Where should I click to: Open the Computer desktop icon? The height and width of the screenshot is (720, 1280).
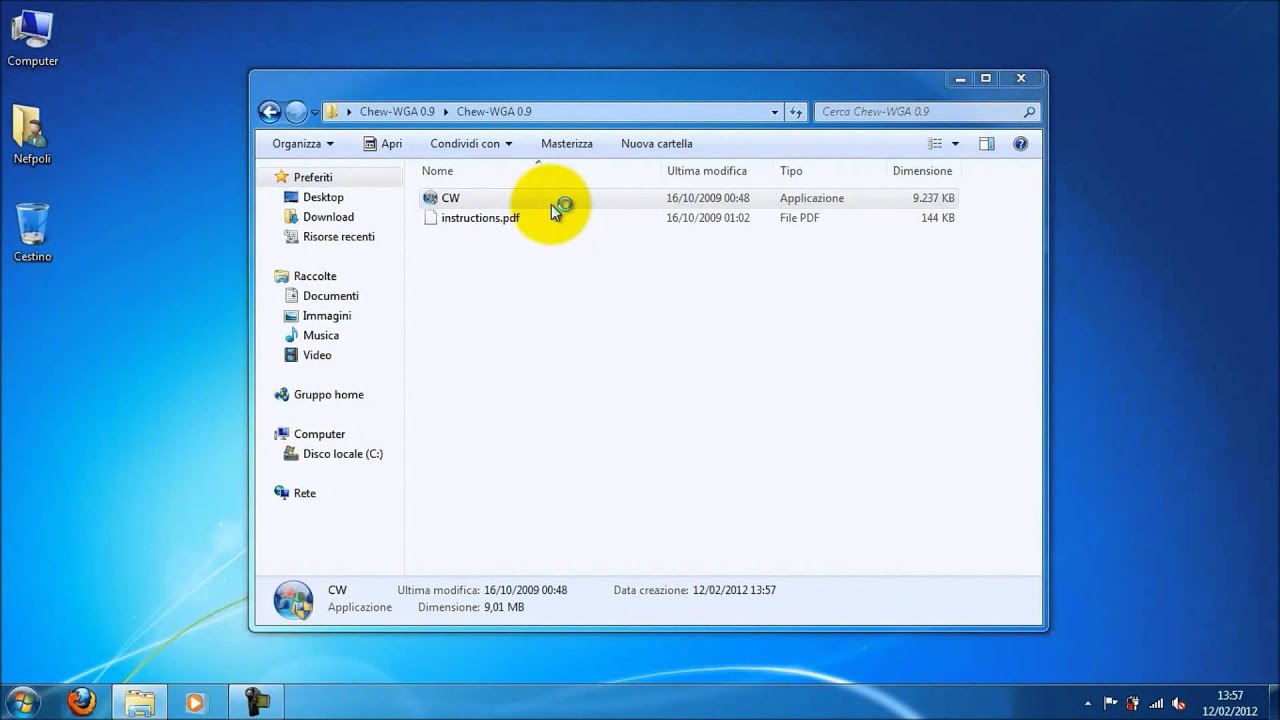coord(32,38)
